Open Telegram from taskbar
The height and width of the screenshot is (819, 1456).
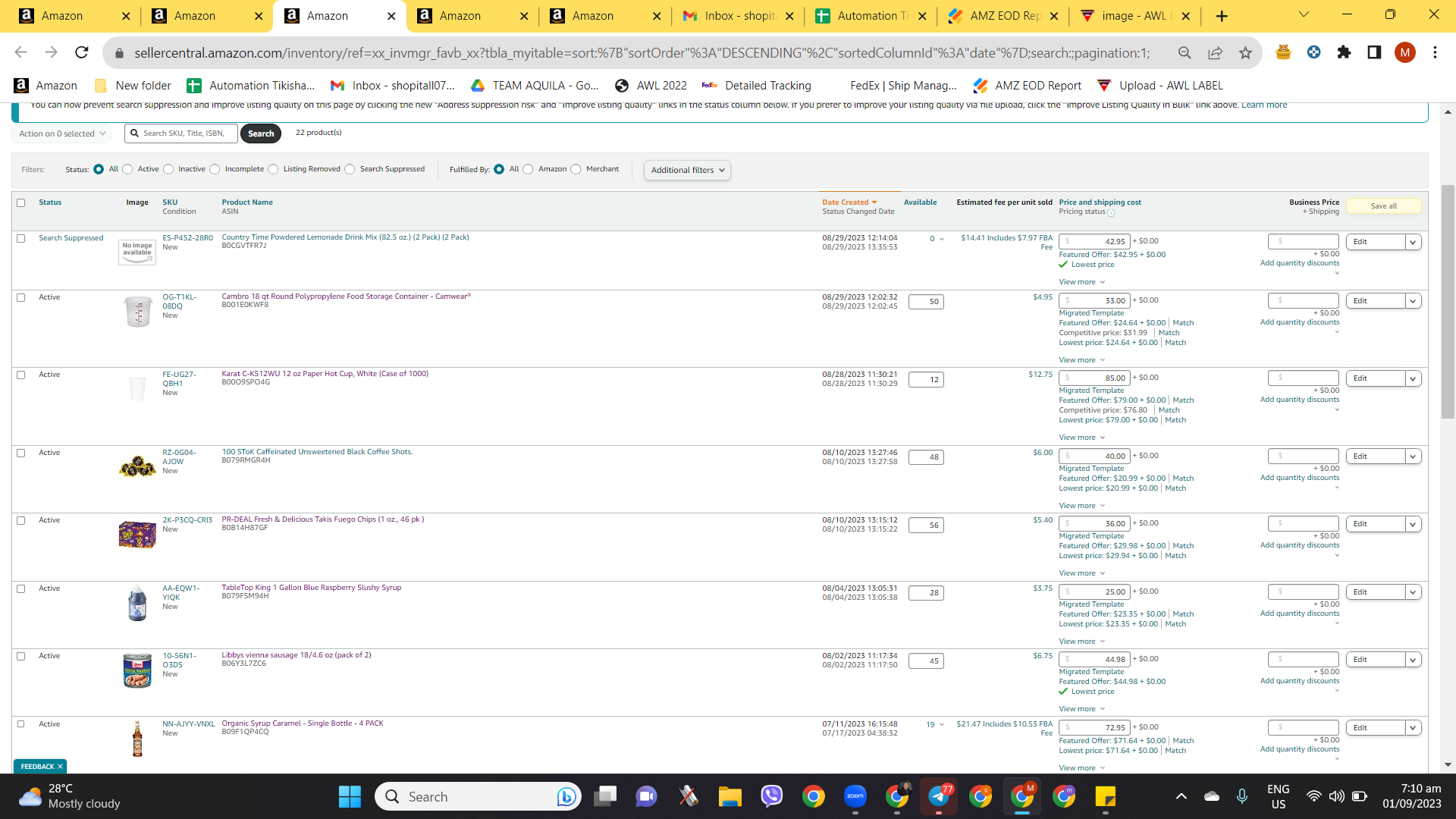tap(939, 796)
